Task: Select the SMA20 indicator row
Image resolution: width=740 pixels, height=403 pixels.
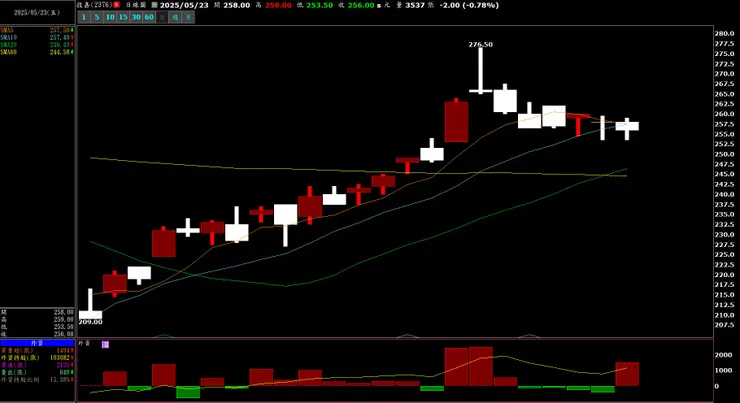Action: tap(37, 45)
